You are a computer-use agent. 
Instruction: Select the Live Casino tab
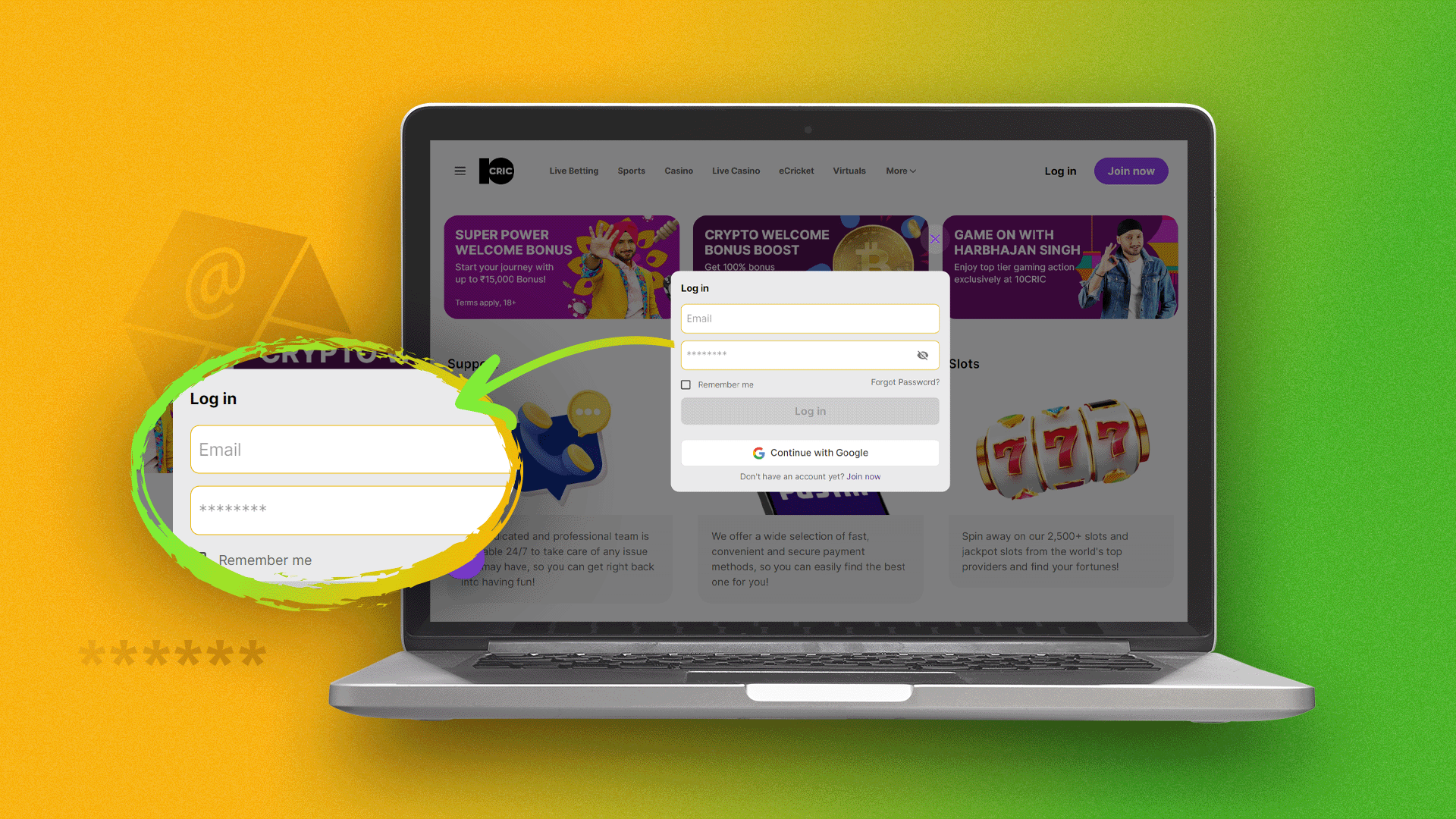(736, 171)
